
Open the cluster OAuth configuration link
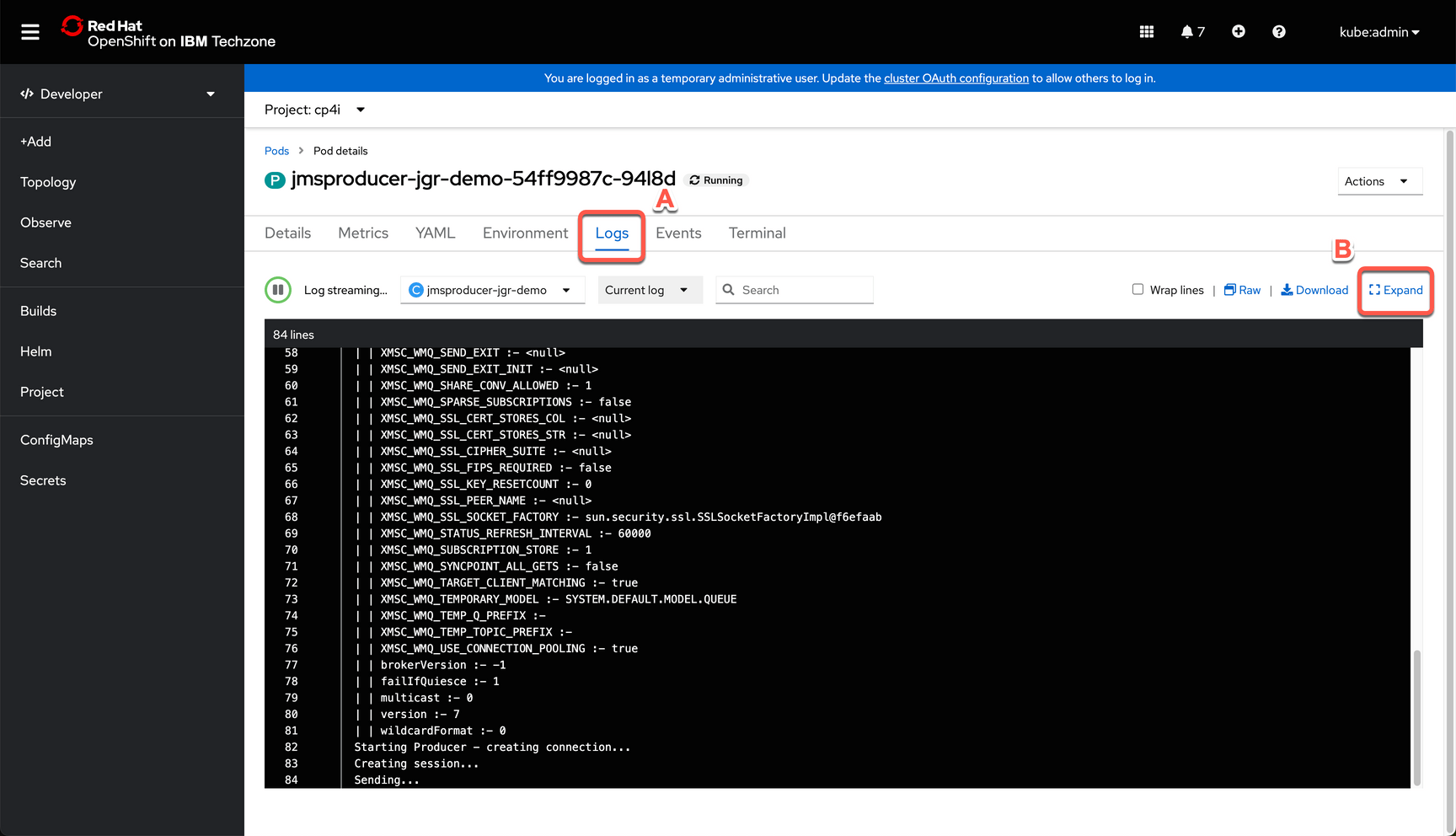[955, 78]
